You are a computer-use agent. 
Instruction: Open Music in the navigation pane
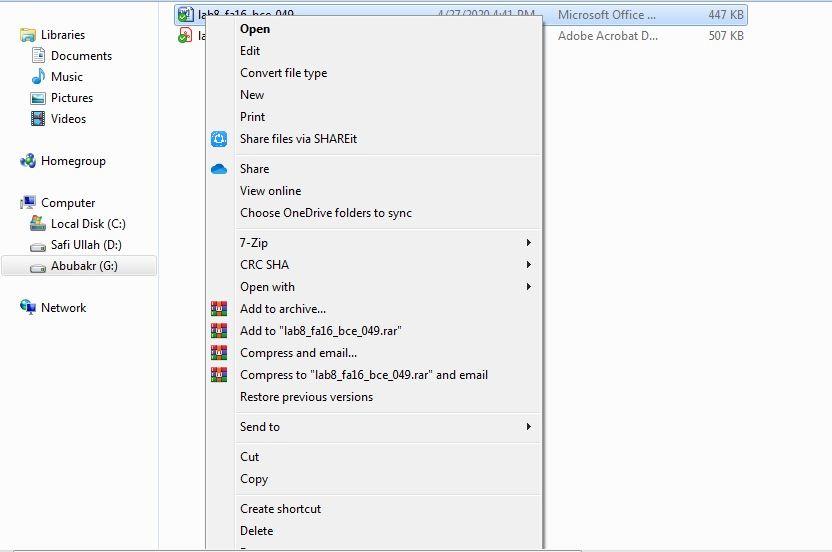click(67, 76)
